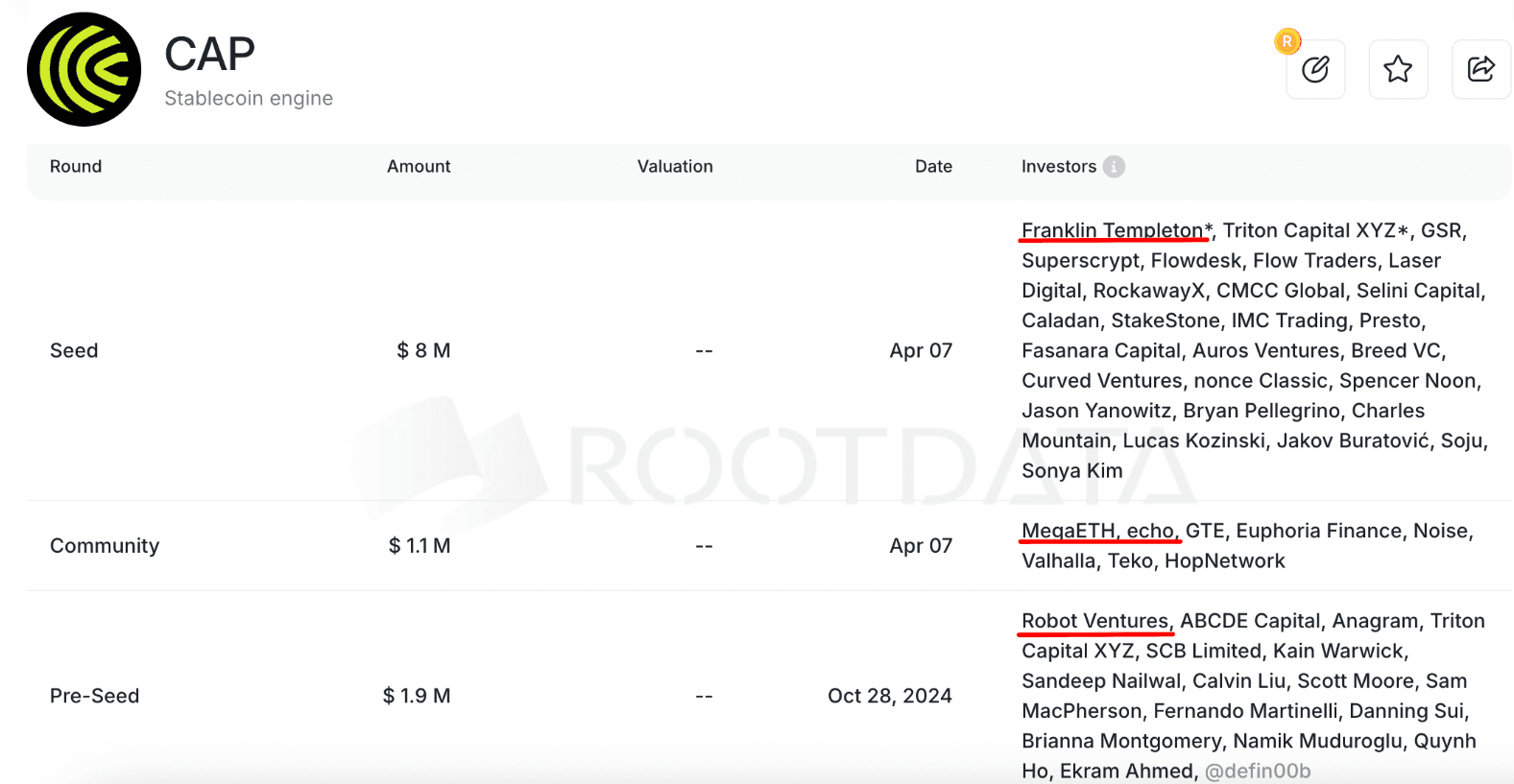The height and width of the screenshot is (784, 1514).
Task: Click the Valuation column header
Action: click(x=675, y=166)
